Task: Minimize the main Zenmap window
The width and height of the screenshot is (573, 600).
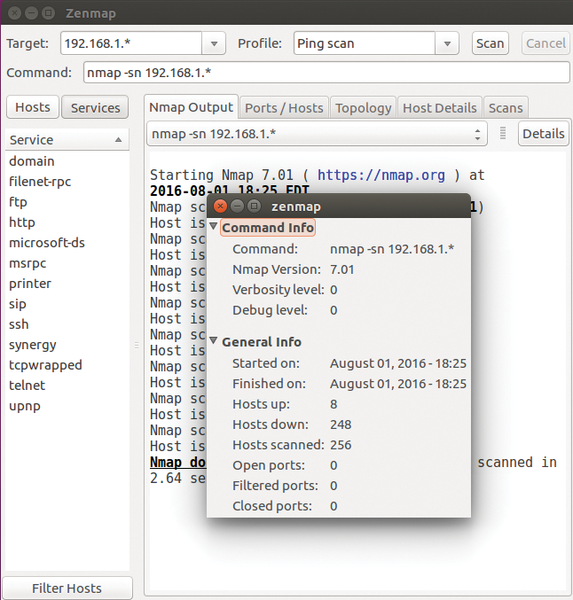Action: point(31,13)
